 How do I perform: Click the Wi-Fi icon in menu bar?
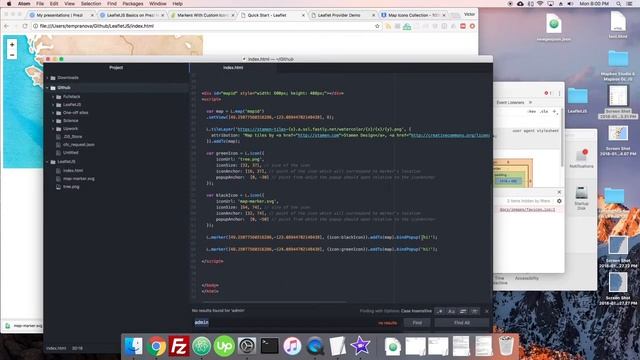(x=540, y=4)
